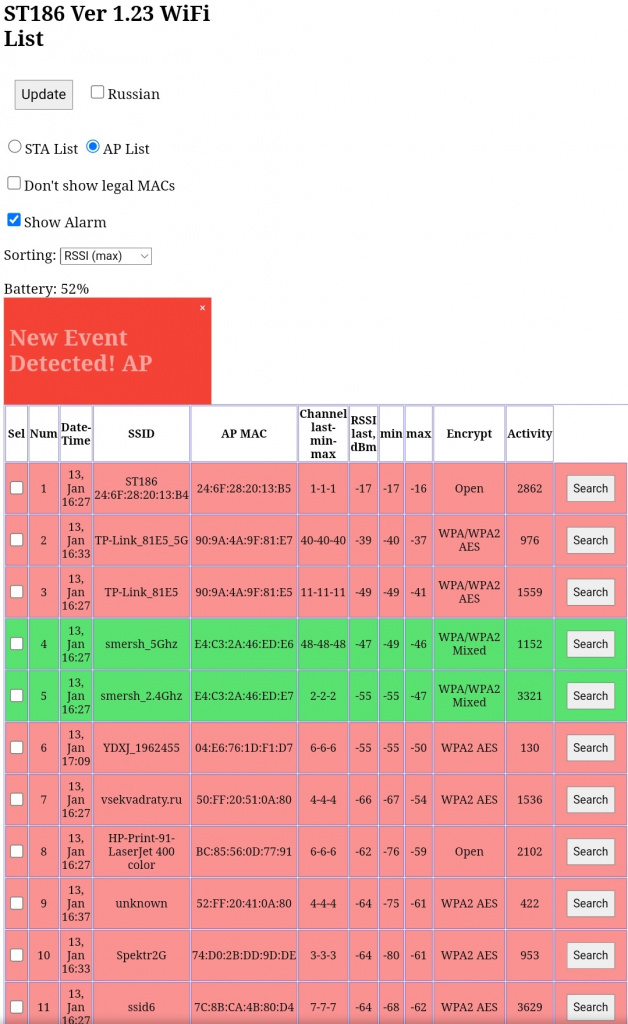Click the Update button

44,94
